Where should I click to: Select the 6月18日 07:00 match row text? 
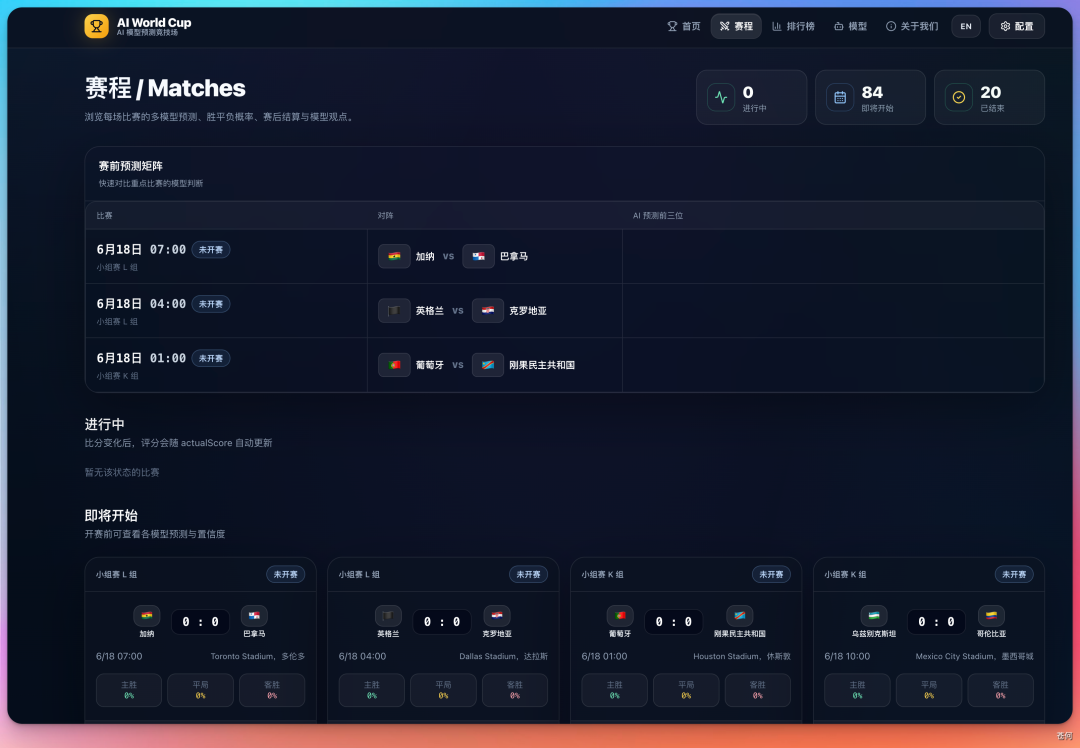click(141, 249)
